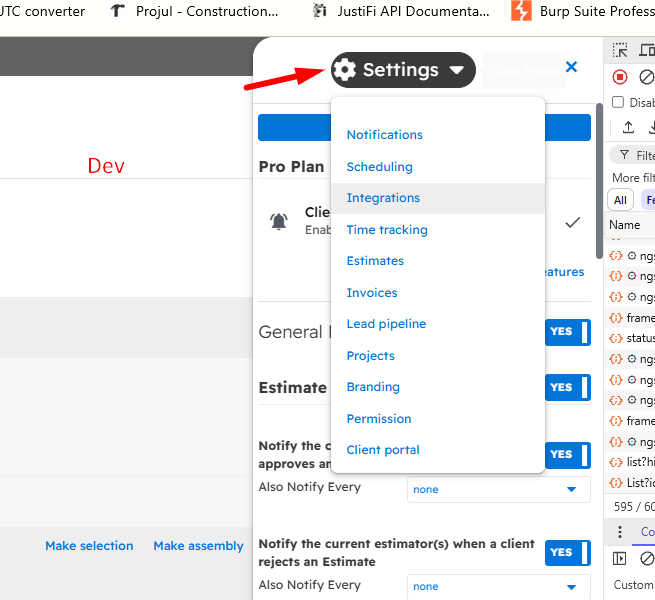Choose Time tracking menu entry

coord(387,229)
